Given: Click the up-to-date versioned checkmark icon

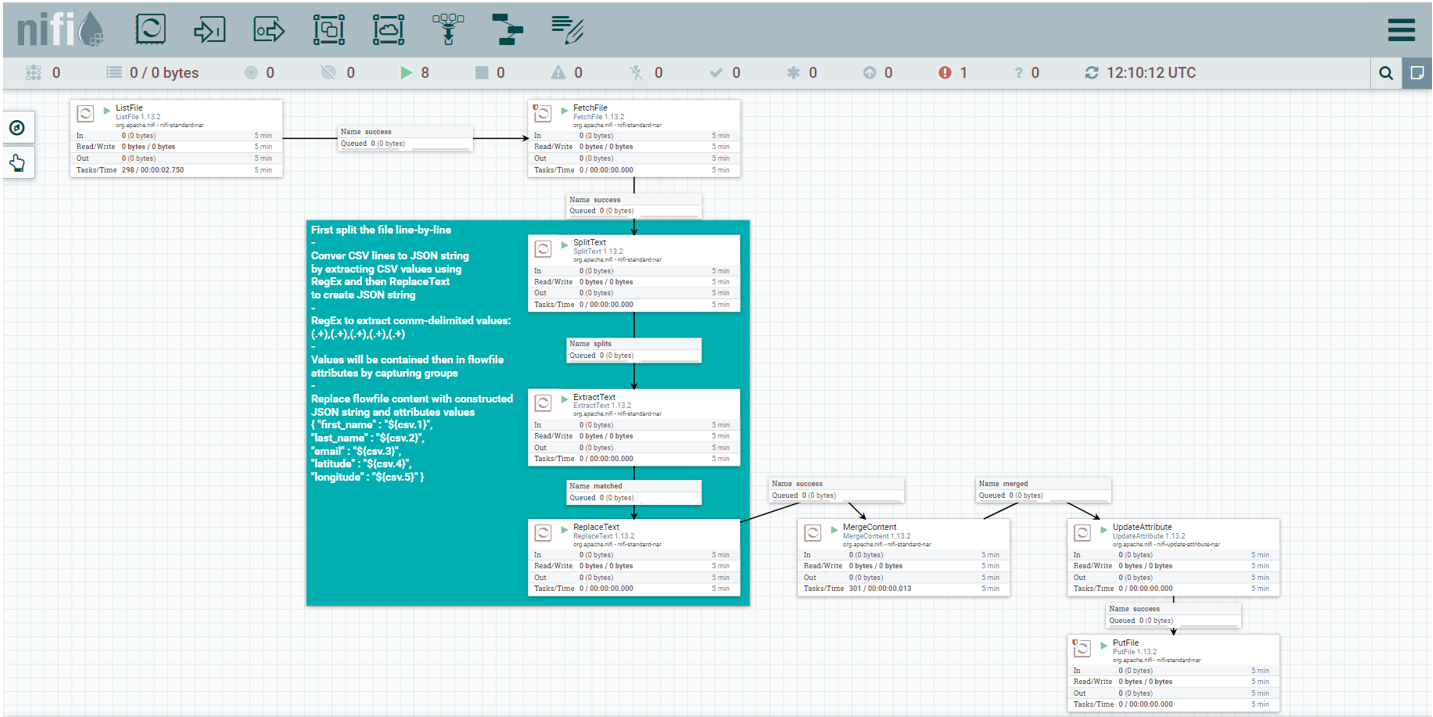Looking at the screenshot, I should [x=716, y=73].
